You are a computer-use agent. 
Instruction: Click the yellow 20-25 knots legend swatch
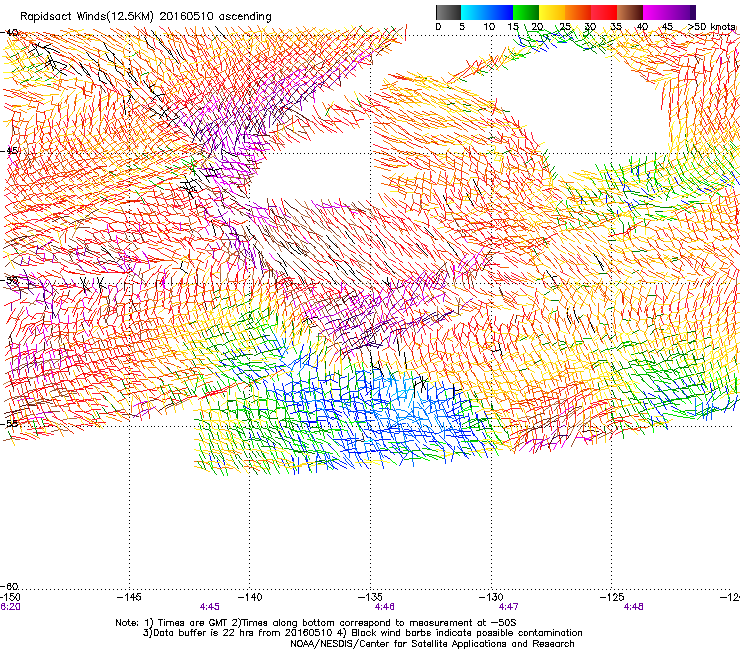552,12
